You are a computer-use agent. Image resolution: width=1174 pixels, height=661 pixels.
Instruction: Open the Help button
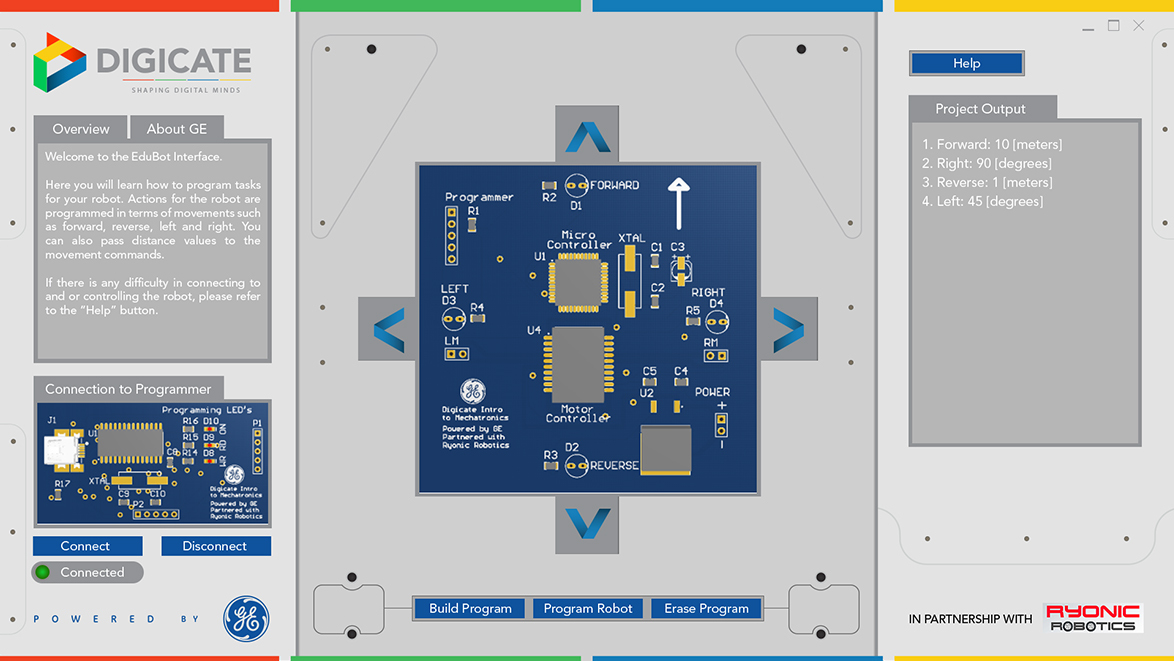(x=967, y=63)
